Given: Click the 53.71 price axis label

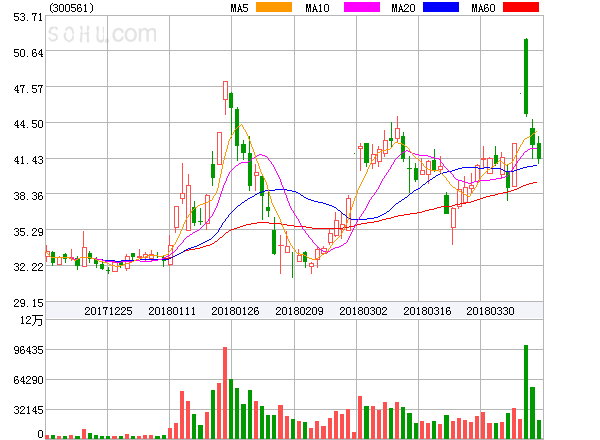Looking at the screenshot, I should tap(28, 17).
